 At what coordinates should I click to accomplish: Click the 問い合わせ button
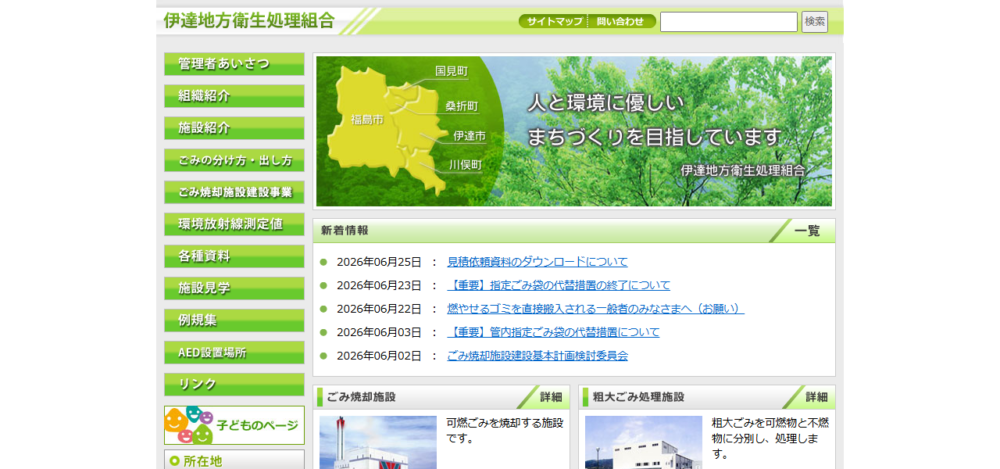pyautogui.click(x=622, y=21)
